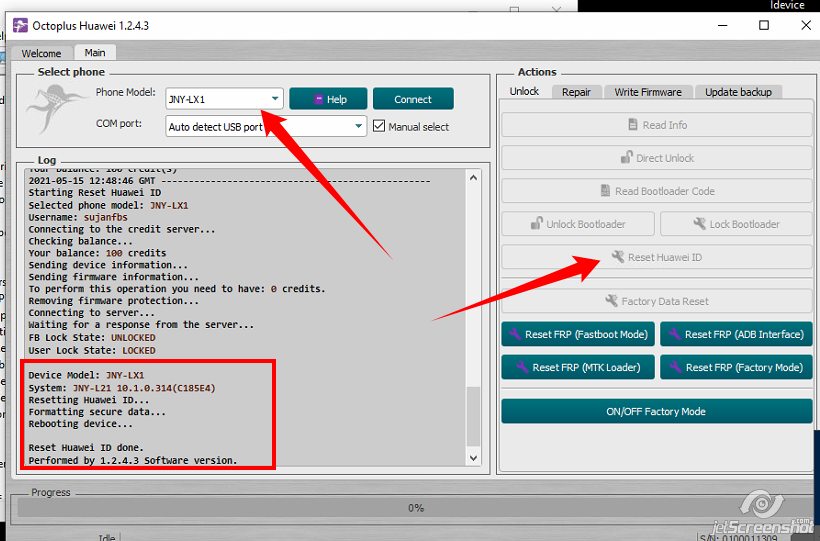This screenshot has width=820, height=541.
Task: Click the Octoplus app icon in title bar
Action: (x=20, y=26)
